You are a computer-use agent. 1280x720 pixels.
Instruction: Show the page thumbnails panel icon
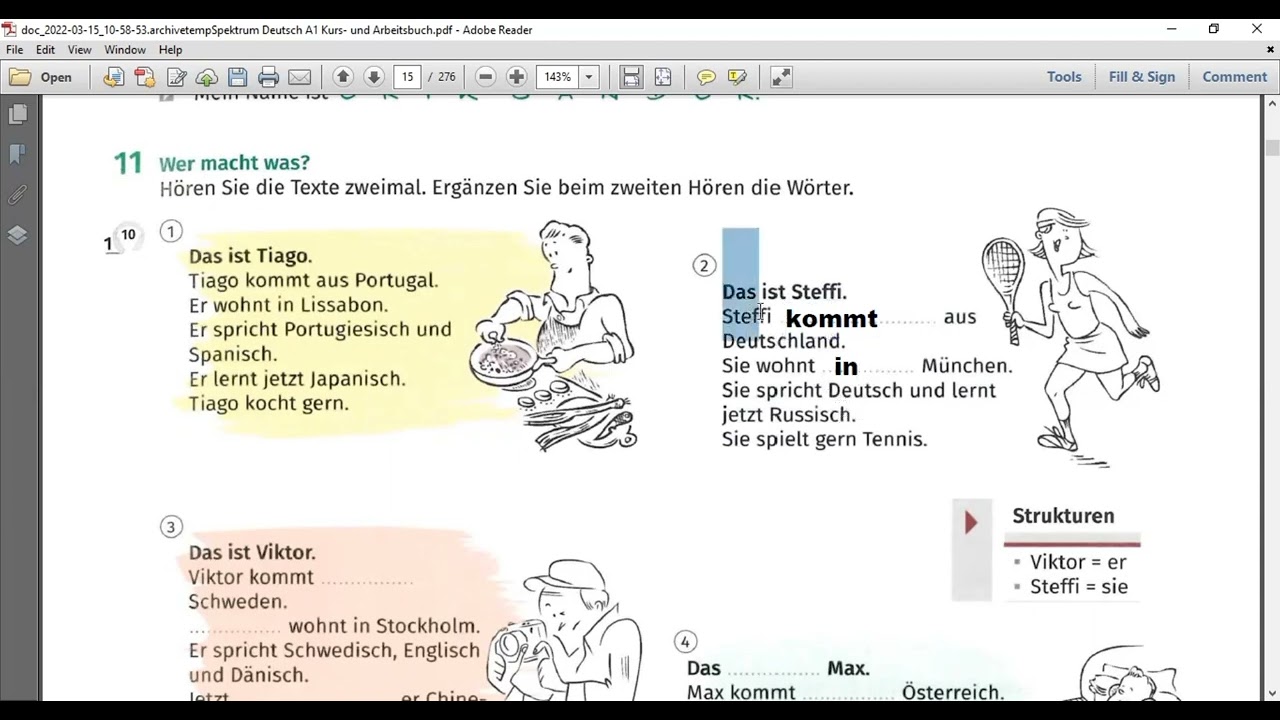tap(17, 115)
